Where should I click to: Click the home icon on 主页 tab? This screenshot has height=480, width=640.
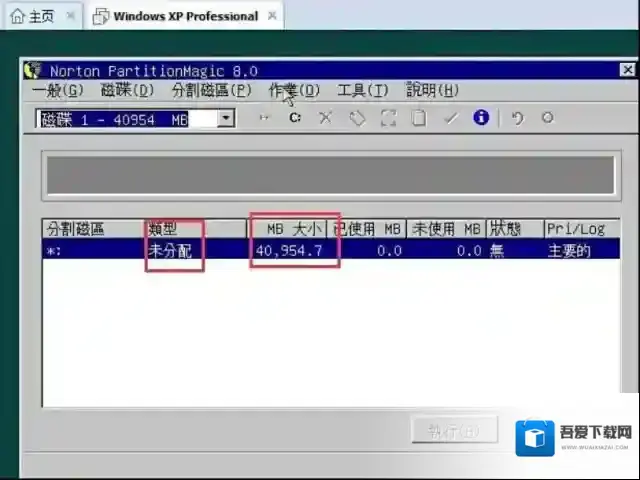pos(18,16)
